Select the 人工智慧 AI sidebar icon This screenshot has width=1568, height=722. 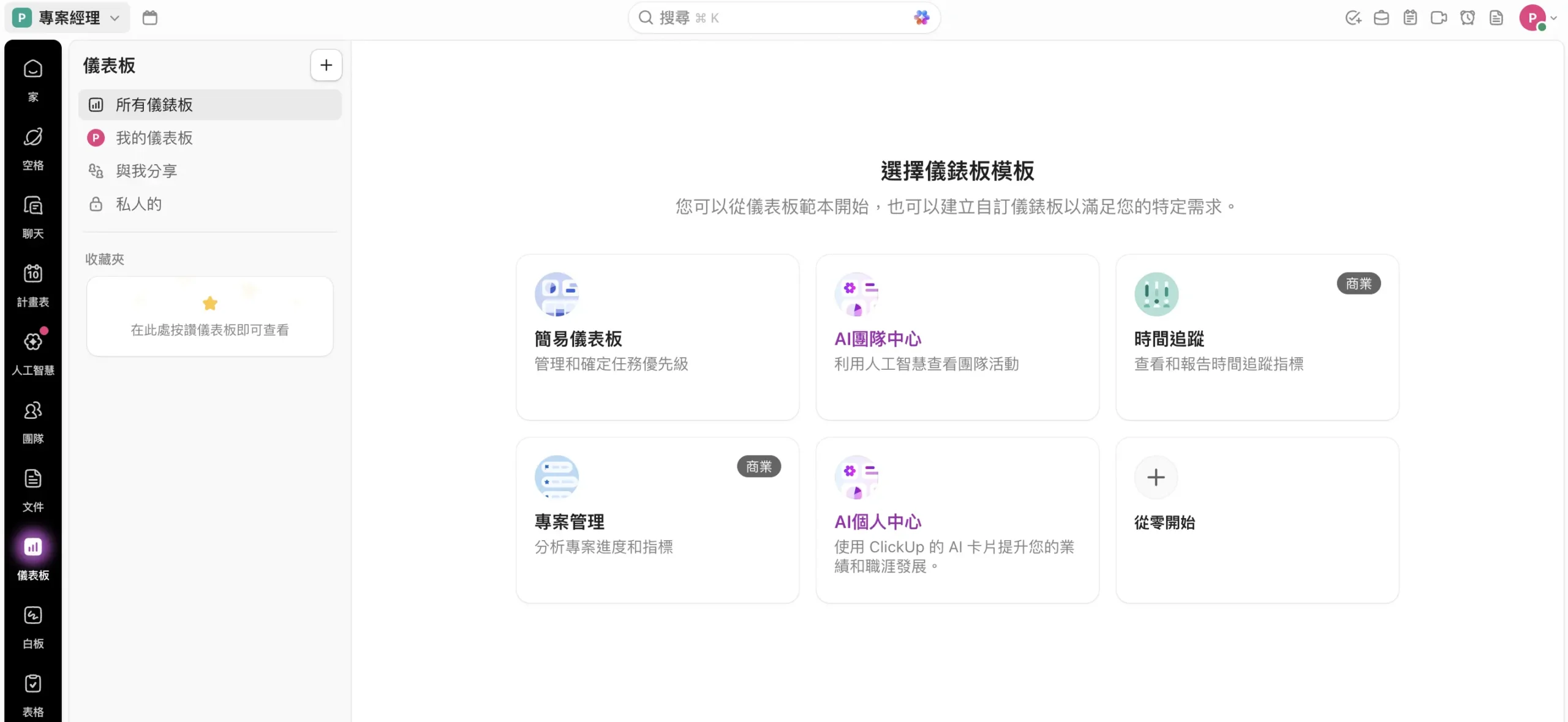[32, 349]
